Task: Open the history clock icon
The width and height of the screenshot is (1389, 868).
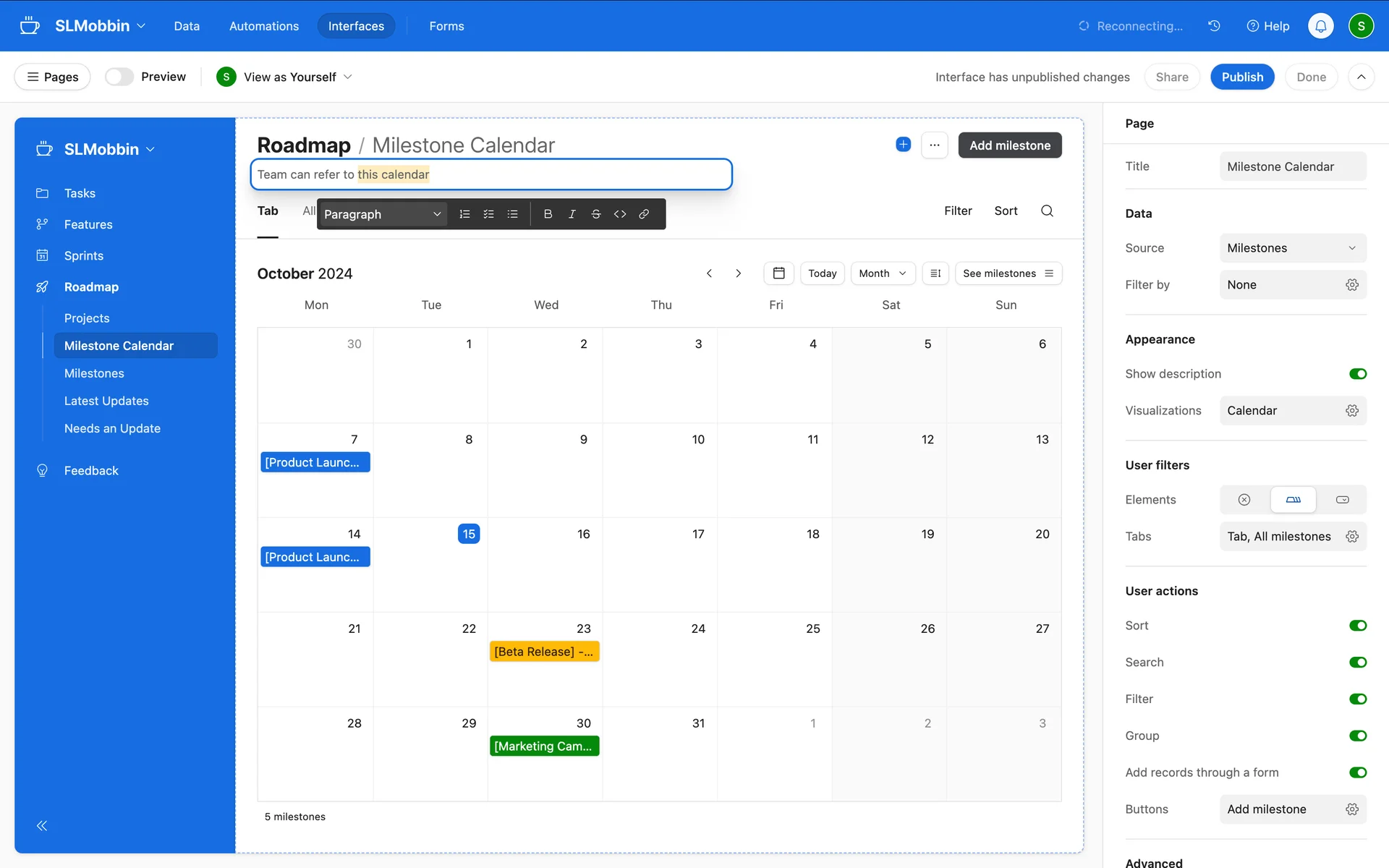Action: pos(1214,26)
